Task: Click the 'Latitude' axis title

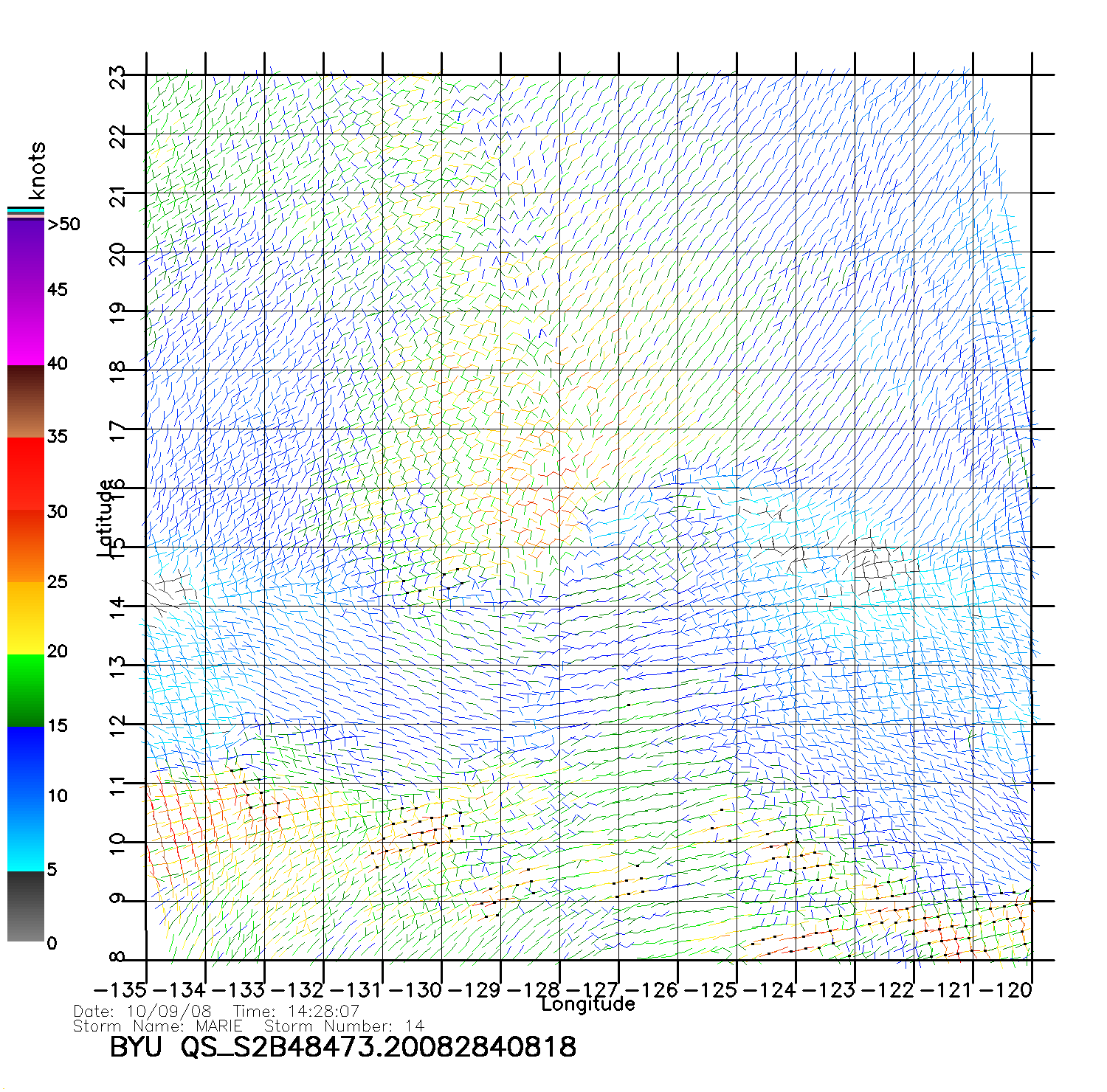Action: (106, 517)
